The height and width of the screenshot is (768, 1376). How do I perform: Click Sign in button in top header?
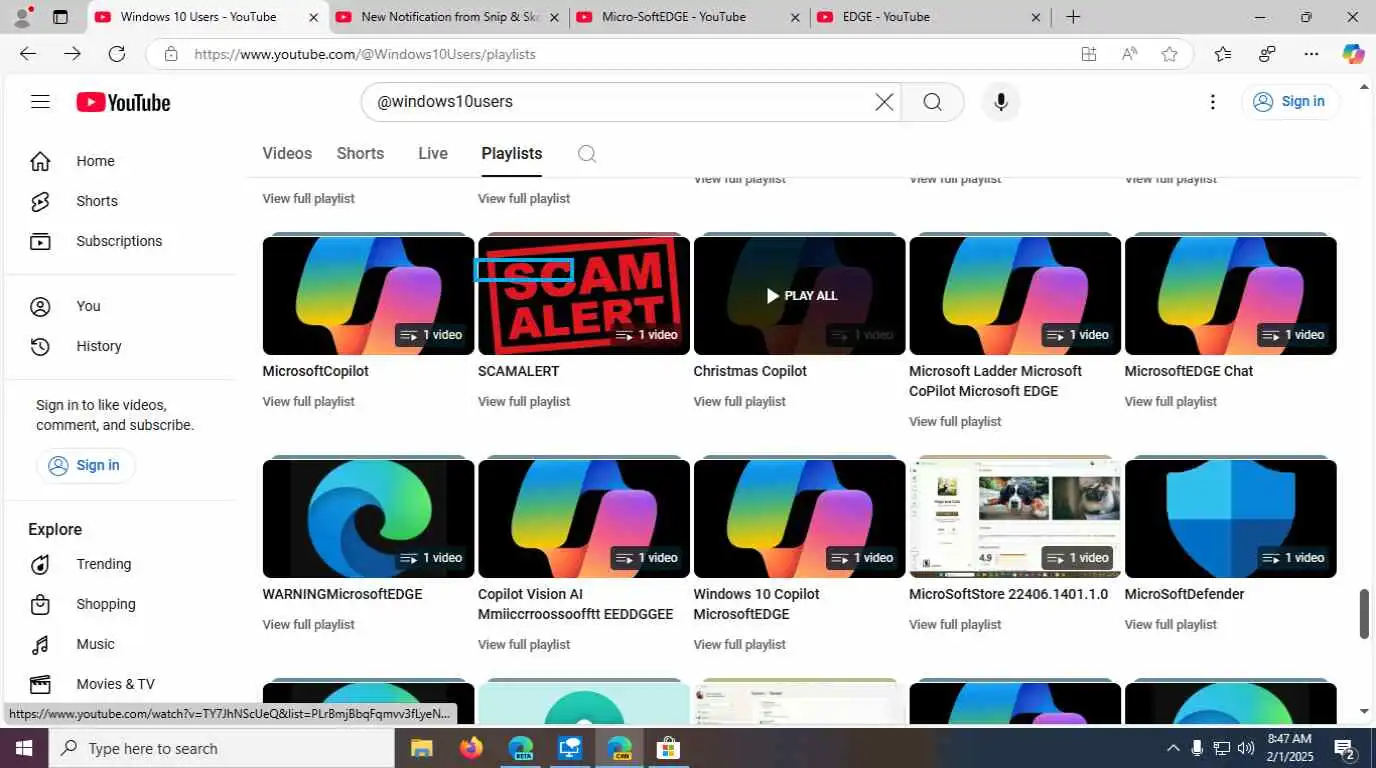point(1290,101)
